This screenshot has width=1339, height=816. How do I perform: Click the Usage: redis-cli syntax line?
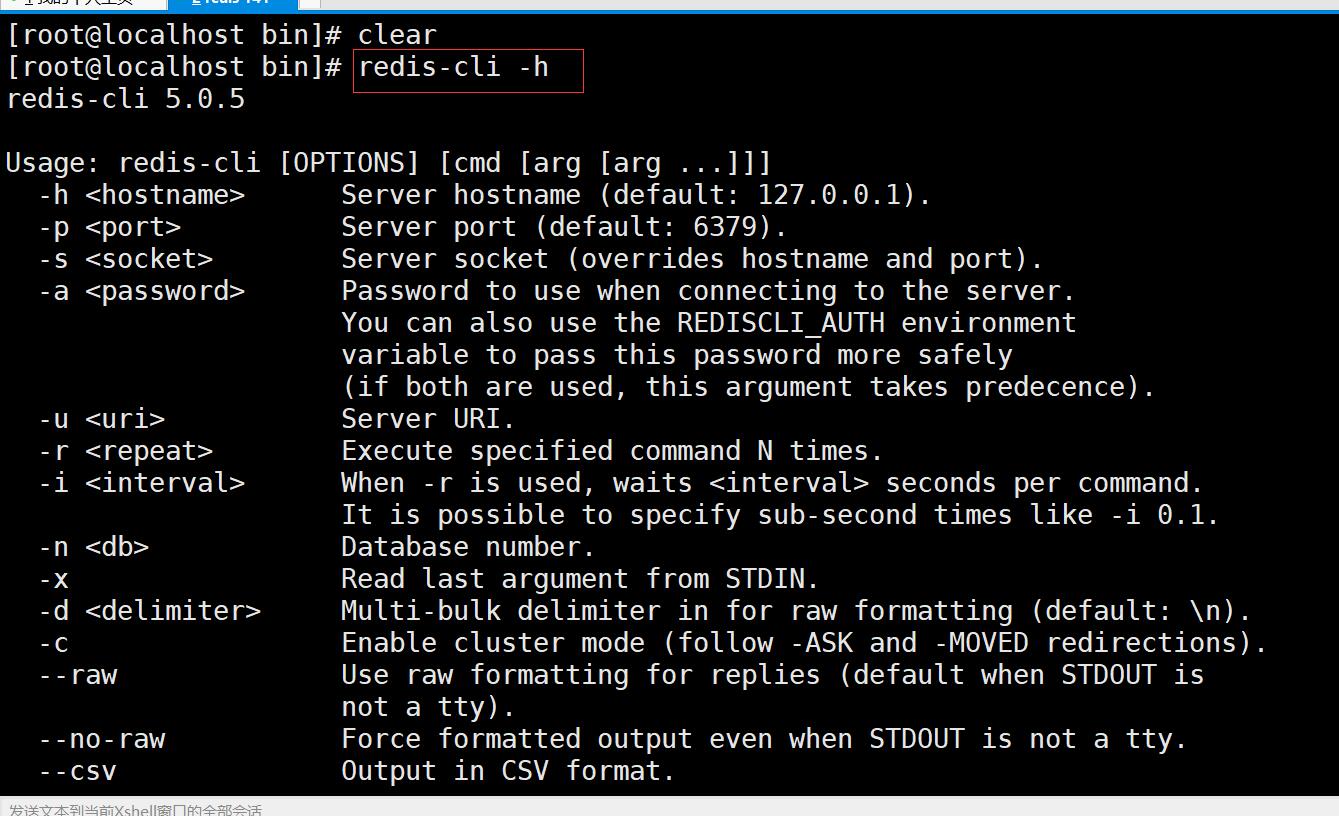point(388,163)
